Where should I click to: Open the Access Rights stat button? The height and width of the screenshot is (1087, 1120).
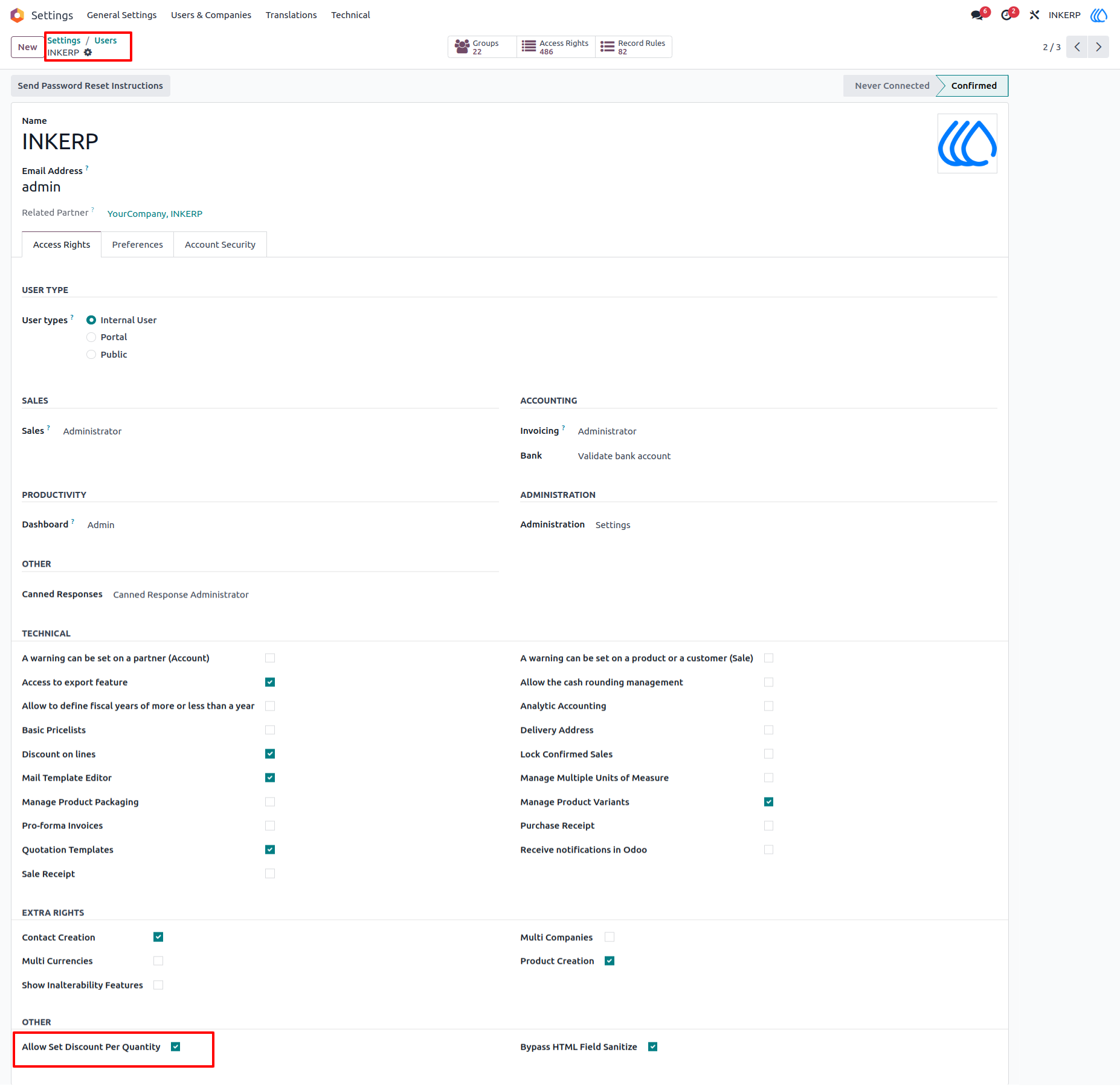click(x=556, y=47)
